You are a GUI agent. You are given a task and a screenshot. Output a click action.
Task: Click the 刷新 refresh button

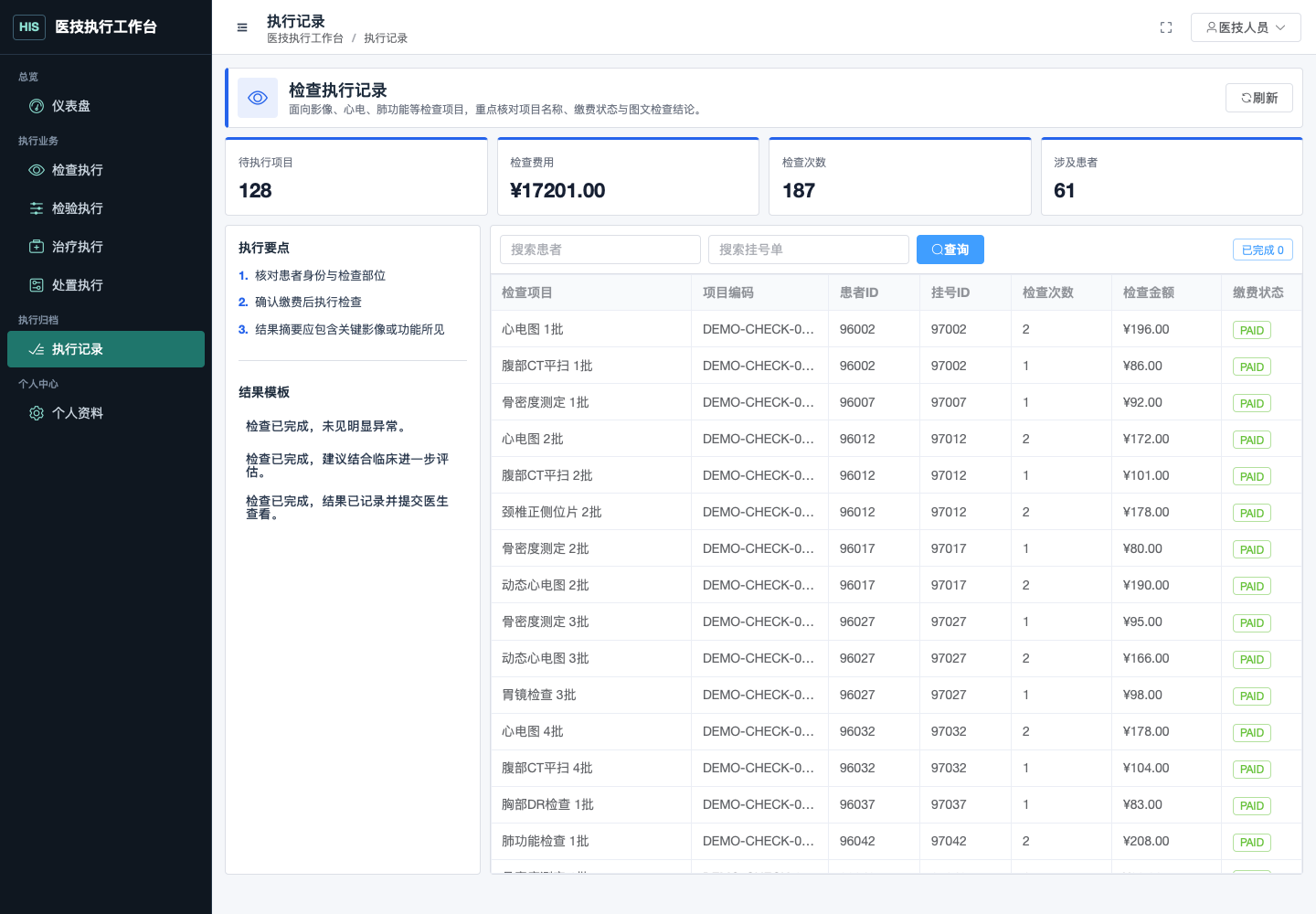[1259, 98]
